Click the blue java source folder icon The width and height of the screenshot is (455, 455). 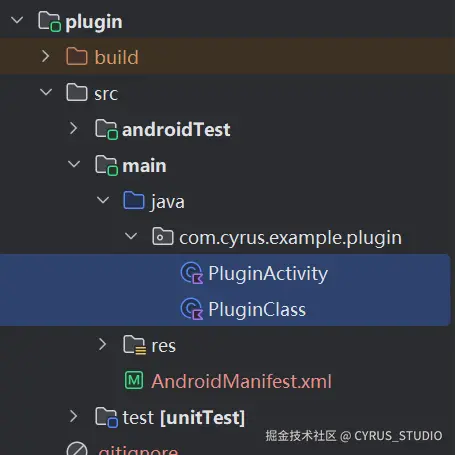(134, 200)
